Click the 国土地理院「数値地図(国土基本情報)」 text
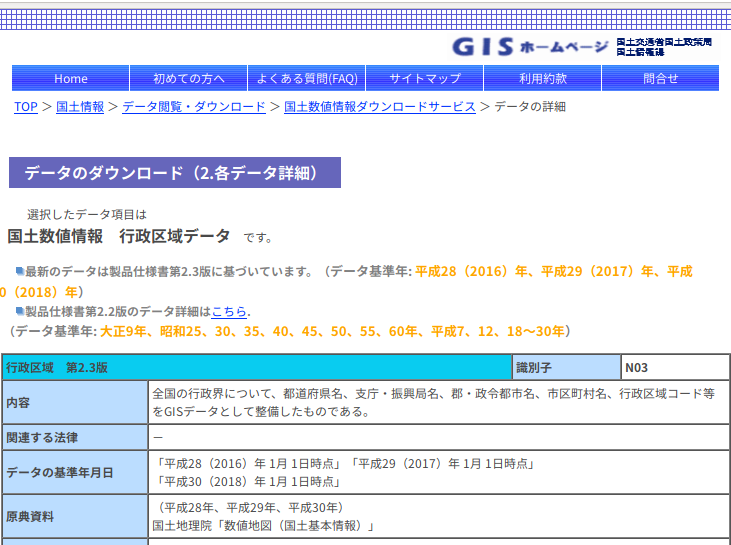 click(264, 525)
